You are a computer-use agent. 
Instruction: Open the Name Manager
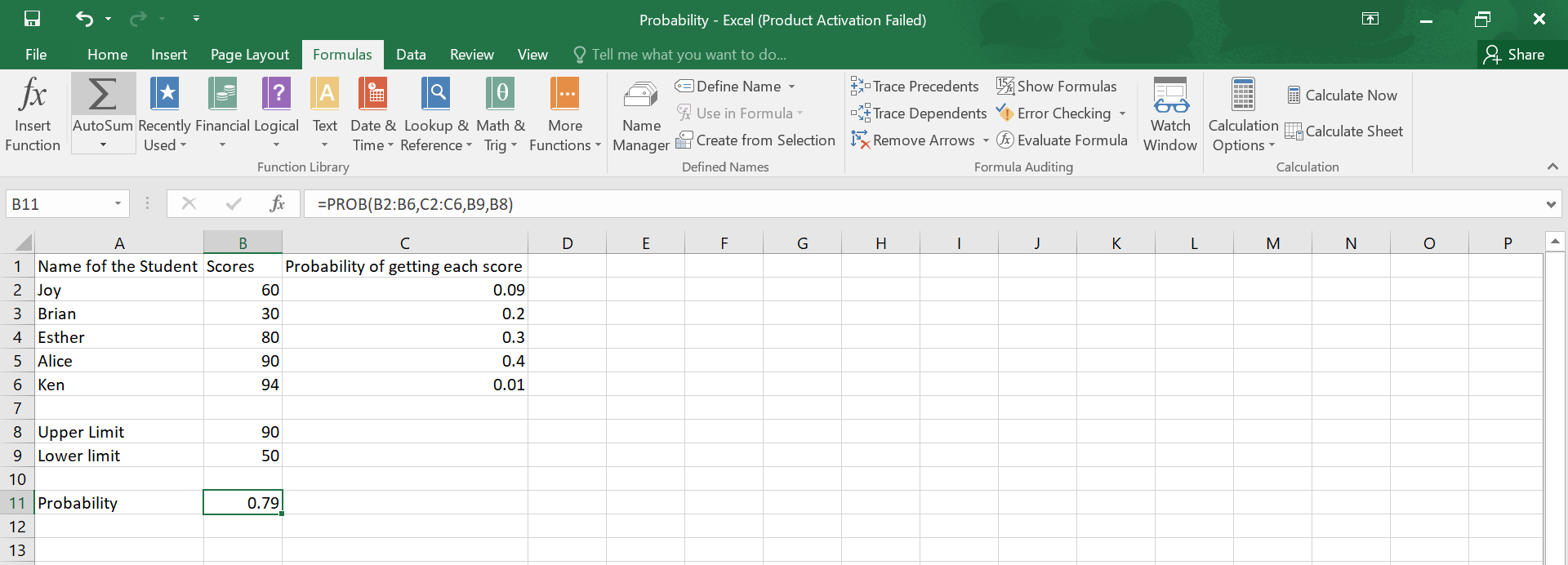pyautogui.click(x=641, y=114)
